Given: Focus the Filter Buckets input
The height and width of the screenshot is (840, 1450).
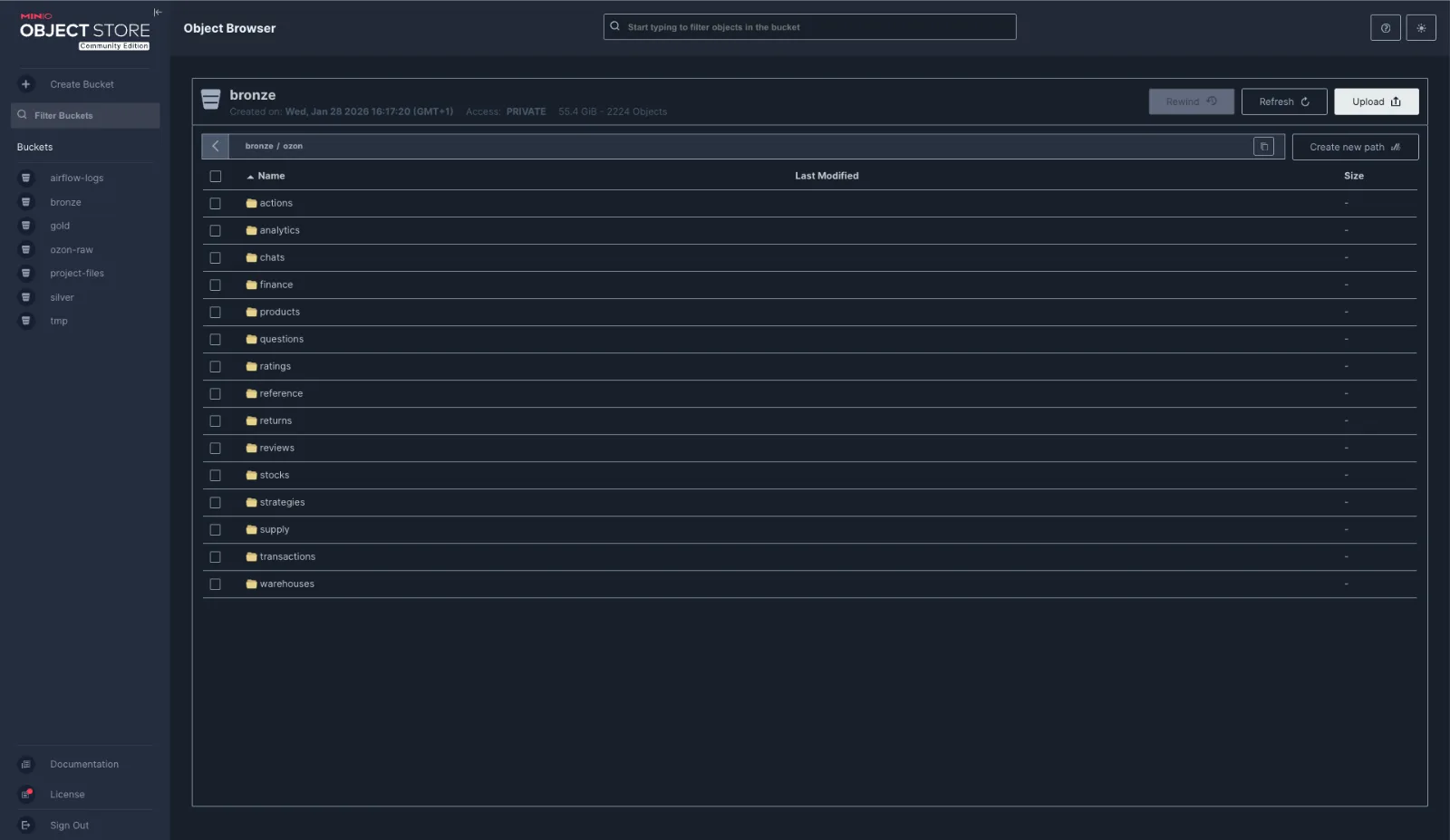Looking at the screenshot, I should 85,115.
